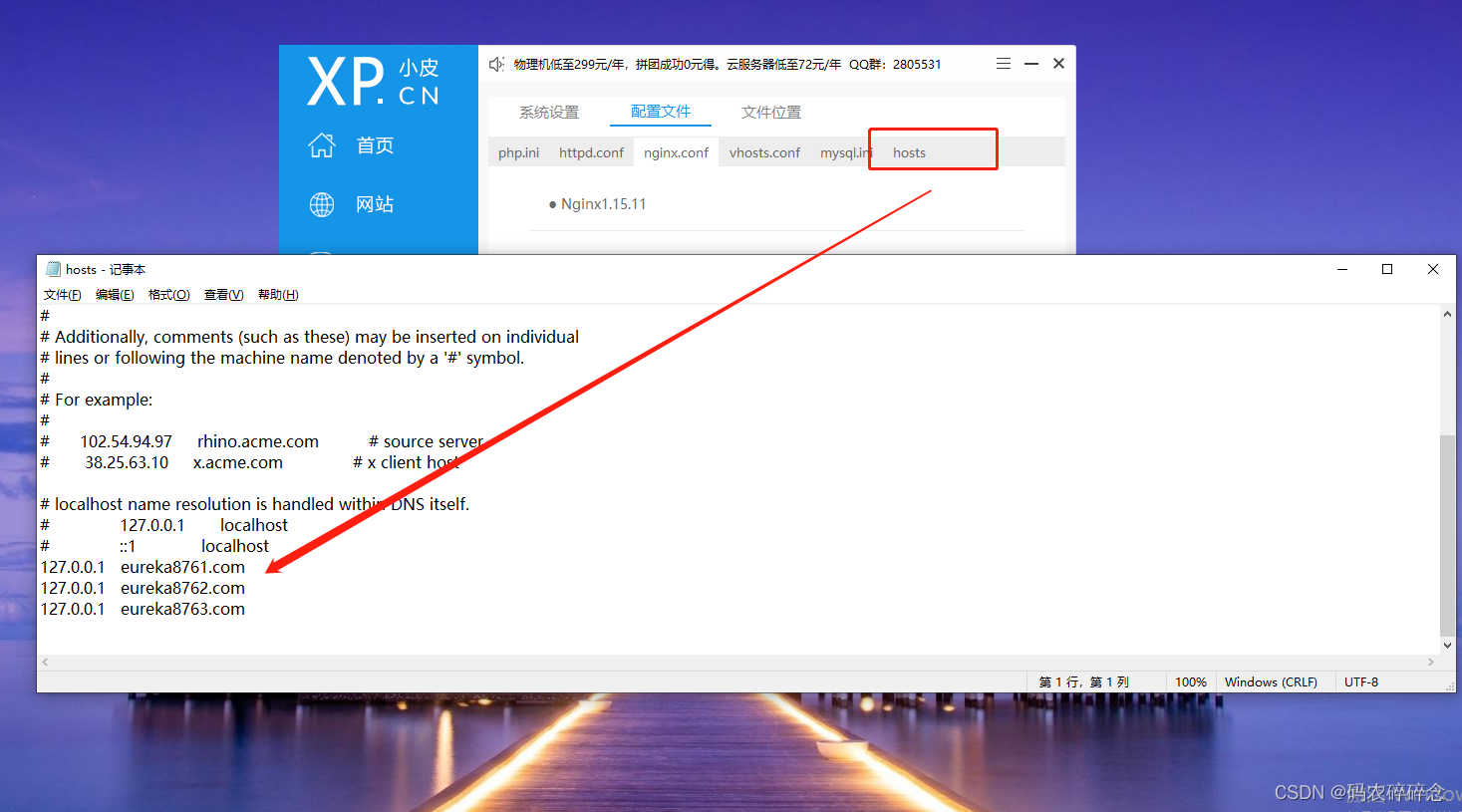1462x812 pixels.
Task: Click the vertical scrollbar thumb in Notepad
Action: [x=1447, y=535]
